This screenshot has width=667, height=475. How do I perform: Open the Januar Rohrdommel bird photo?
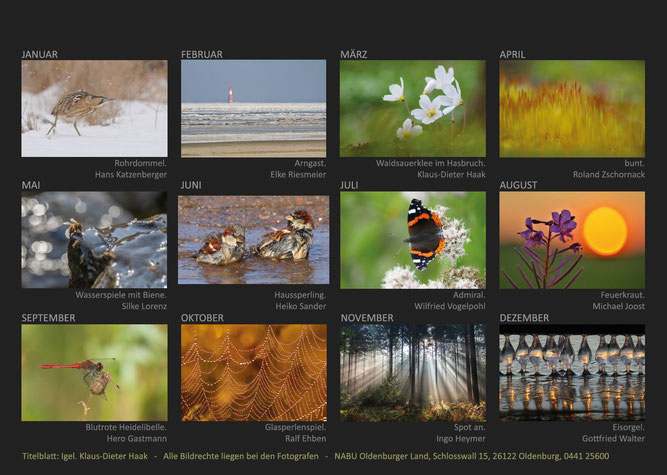coord(94,108)
